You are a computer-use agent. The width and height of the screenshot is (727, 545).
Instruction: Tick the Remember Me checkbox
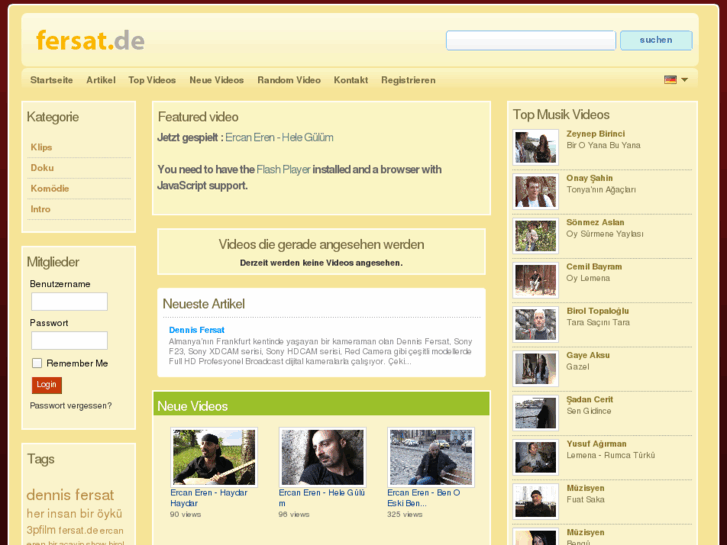(x=37, y=363)
